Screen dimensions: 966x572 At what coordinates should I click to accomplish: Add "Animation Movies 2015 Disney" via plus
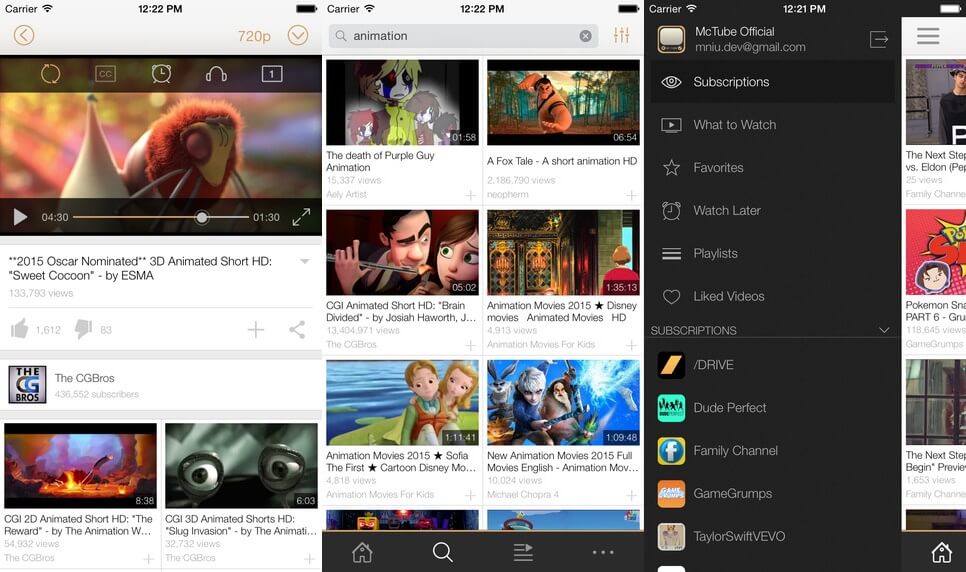tap(631, 345)
